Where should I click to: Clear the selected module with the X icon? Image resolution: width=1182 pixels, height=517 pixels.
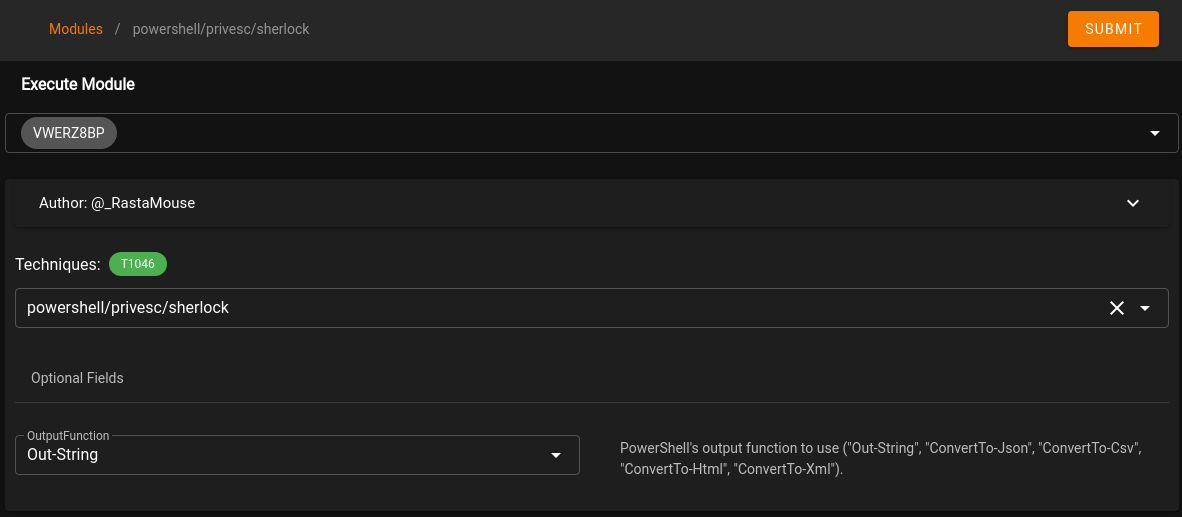pyautogui.click(x=1117, y=308)
